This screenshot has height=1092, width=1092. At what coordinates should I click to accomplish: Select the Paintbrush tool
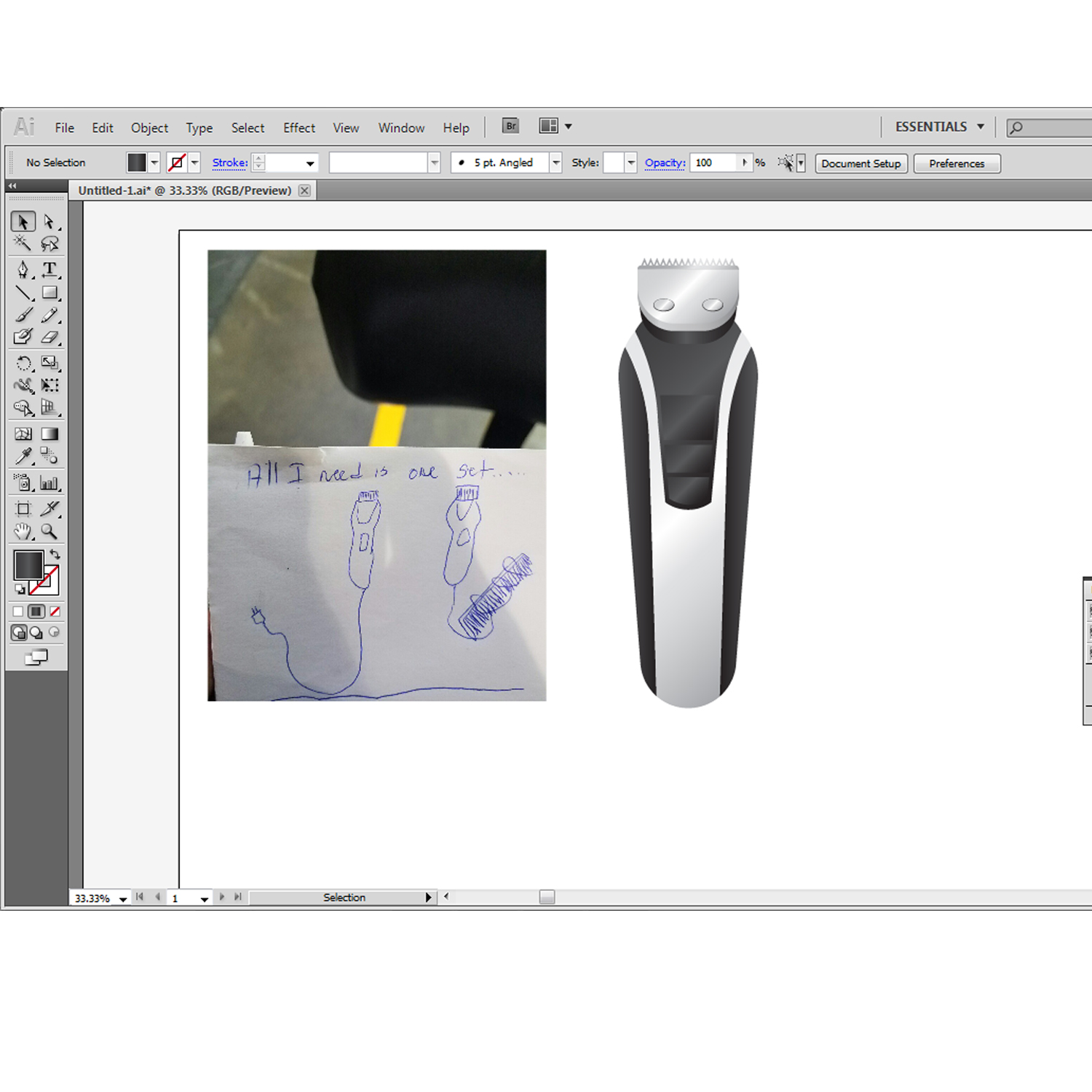coord(23,314)
